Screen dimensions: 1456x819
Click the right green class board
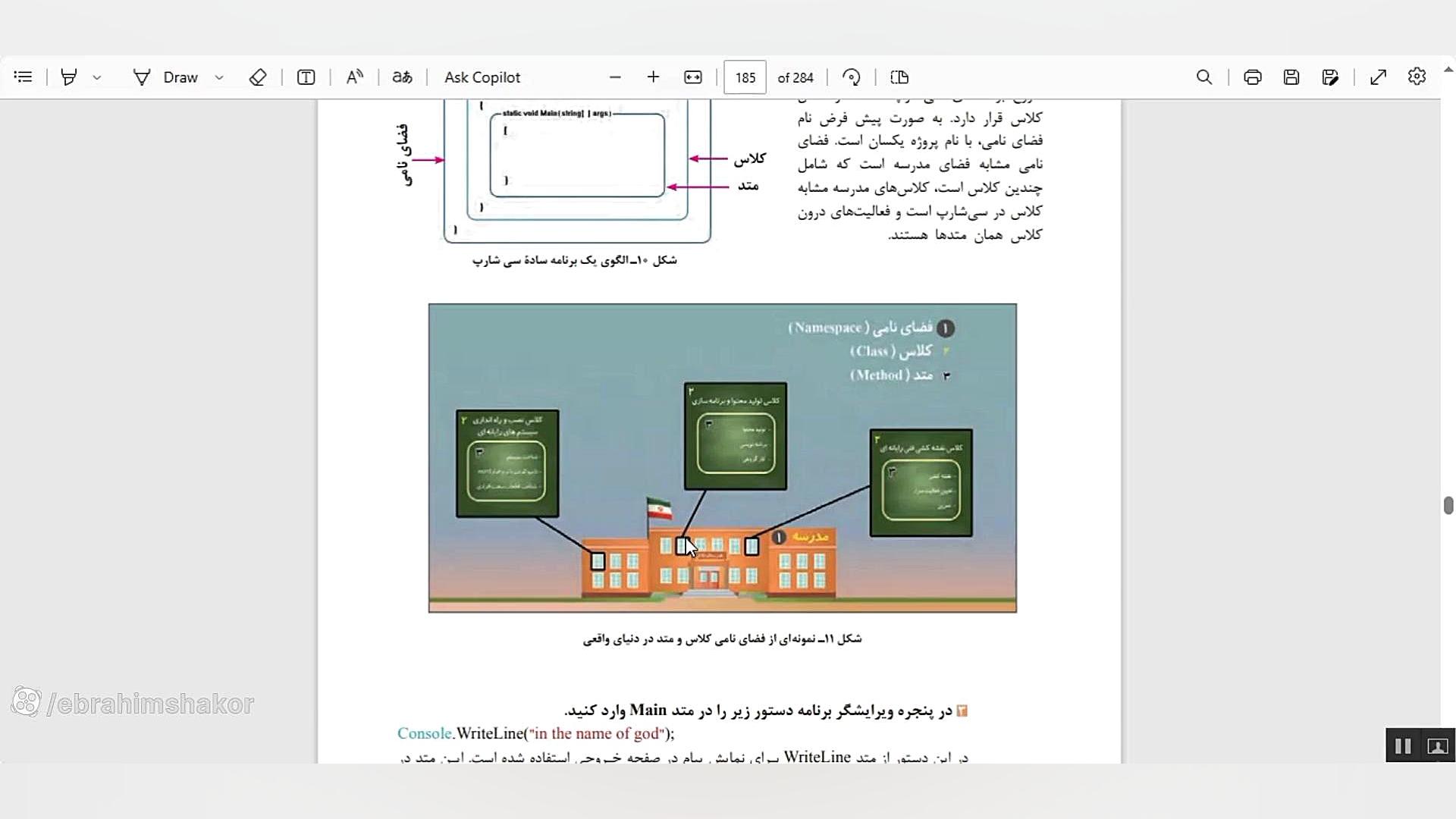[921, 482]
